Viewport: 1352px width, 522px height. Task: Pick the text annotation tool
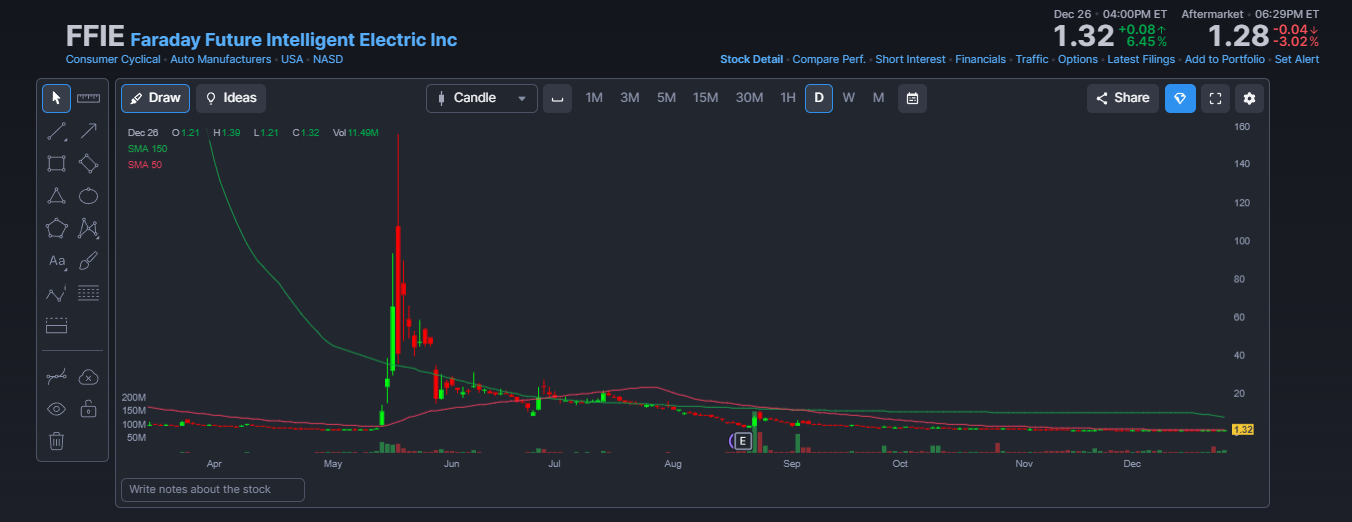click(x=57, y=261)
